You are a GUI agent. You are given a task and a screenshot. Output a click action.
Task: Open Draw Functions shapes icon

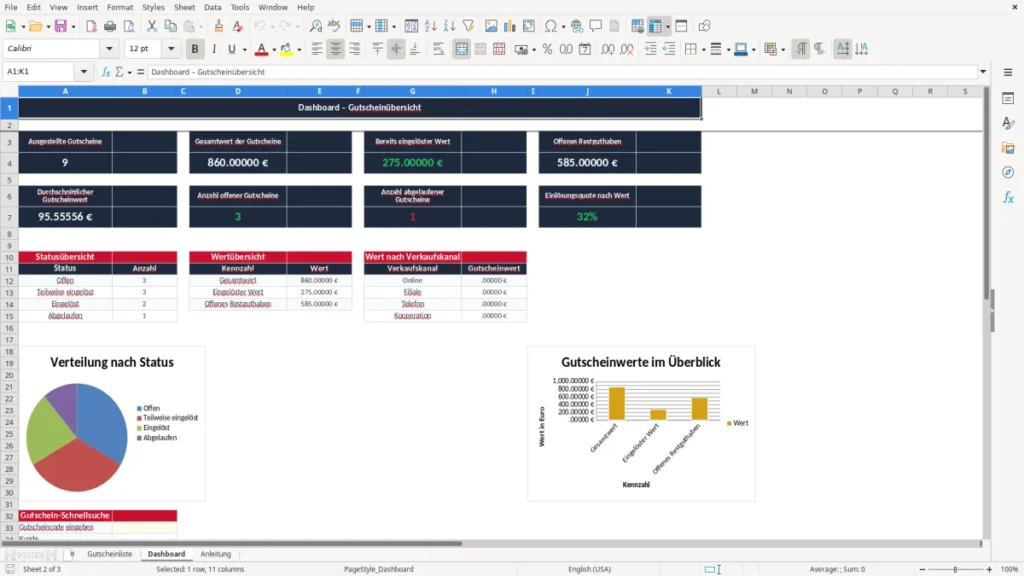[x=704, y=26]
